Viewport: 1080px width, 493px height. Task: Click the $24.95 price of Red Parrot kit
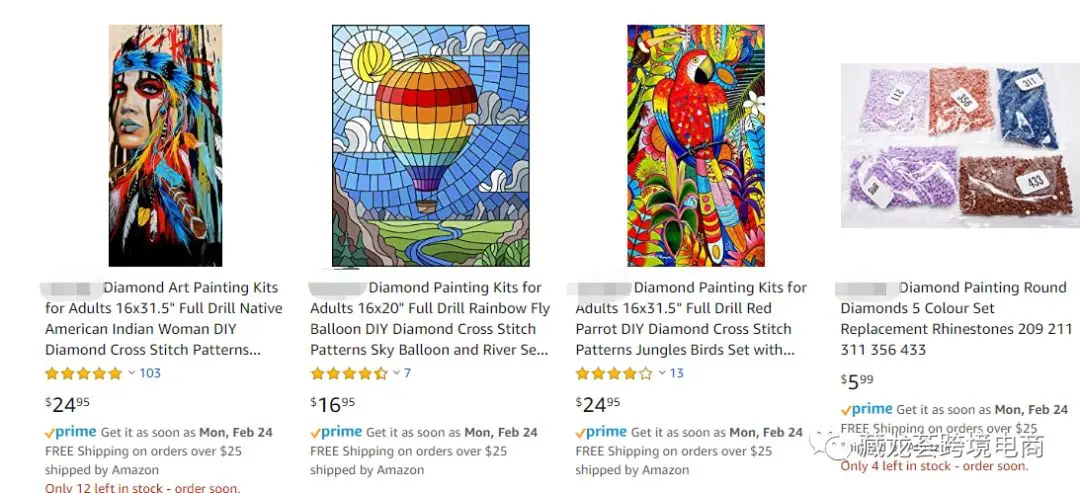[598, 404]
